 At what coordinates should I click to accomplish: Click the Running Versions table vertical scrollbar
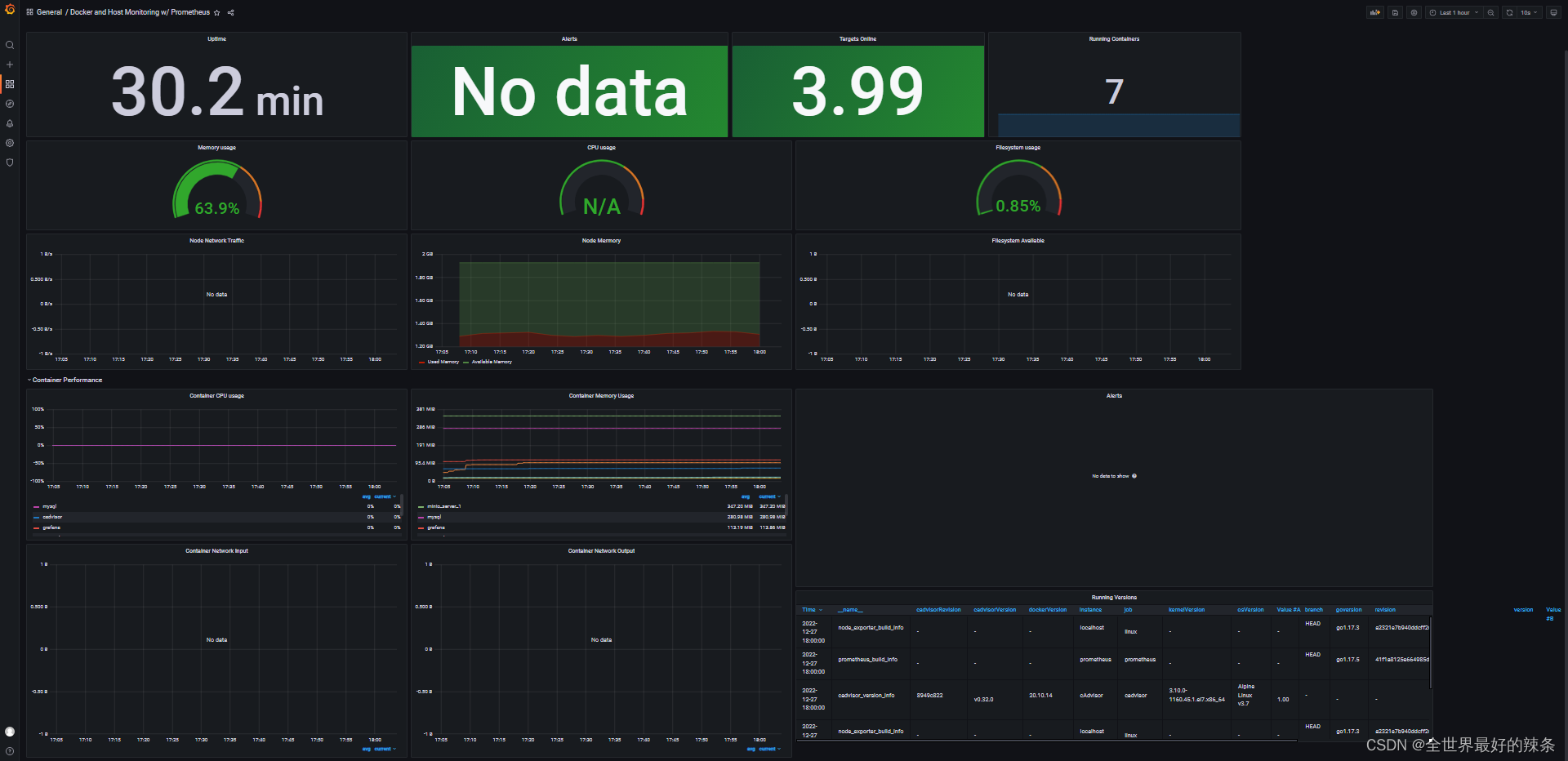tap(1431, 653)
